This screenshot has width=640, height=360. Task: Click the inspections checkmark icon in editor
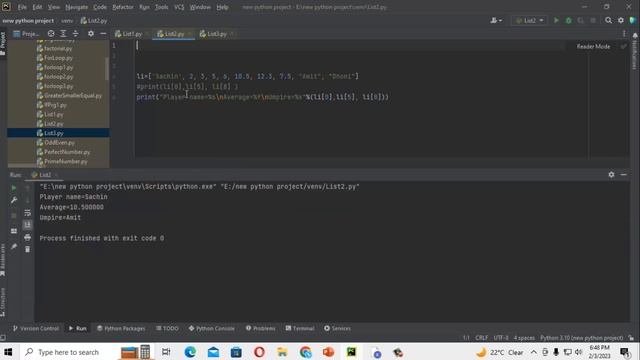click(623, 47)
